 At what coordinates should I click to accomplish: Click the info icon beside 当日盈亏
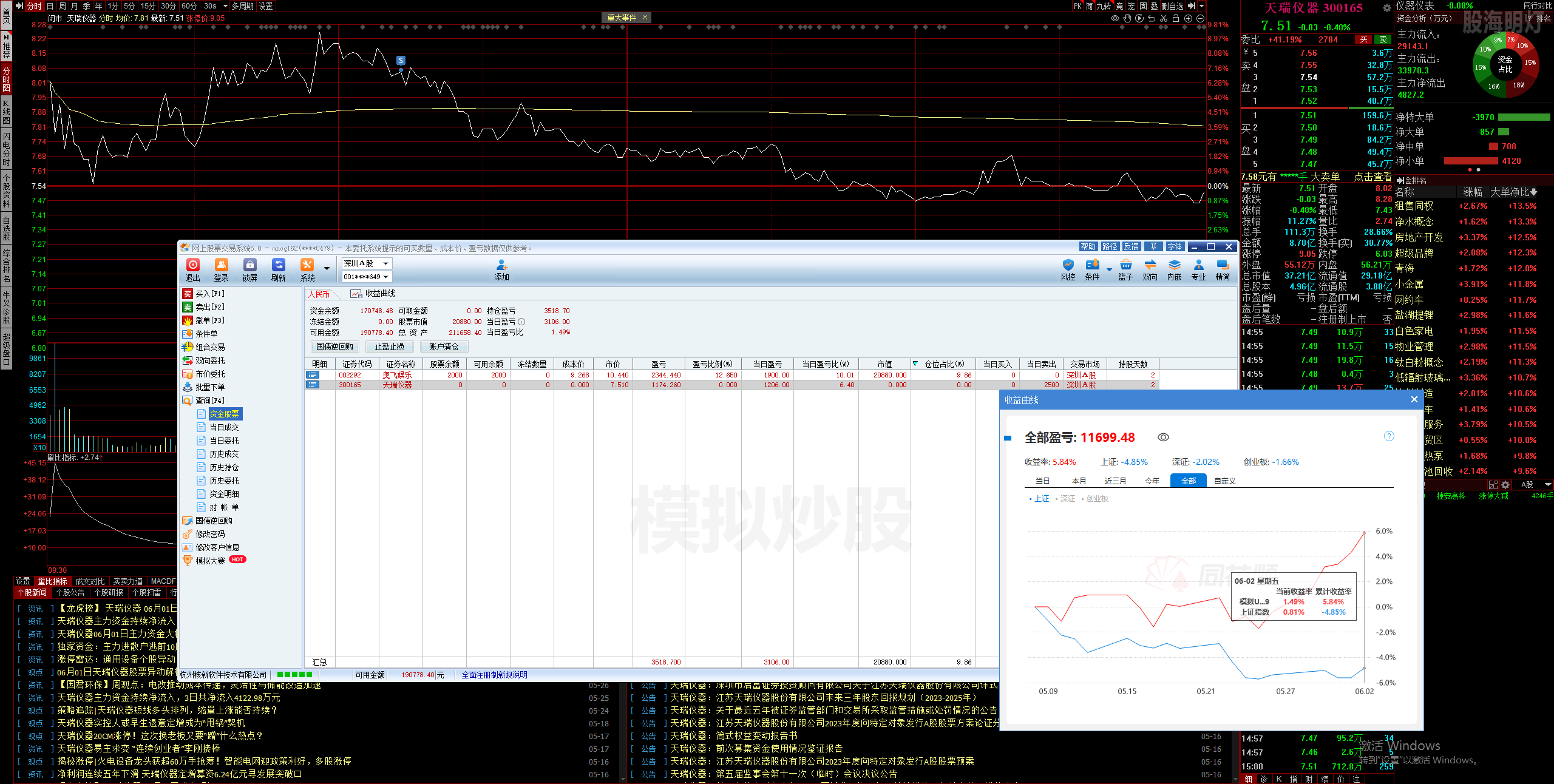pyautogui.click(x=521, y=322)
